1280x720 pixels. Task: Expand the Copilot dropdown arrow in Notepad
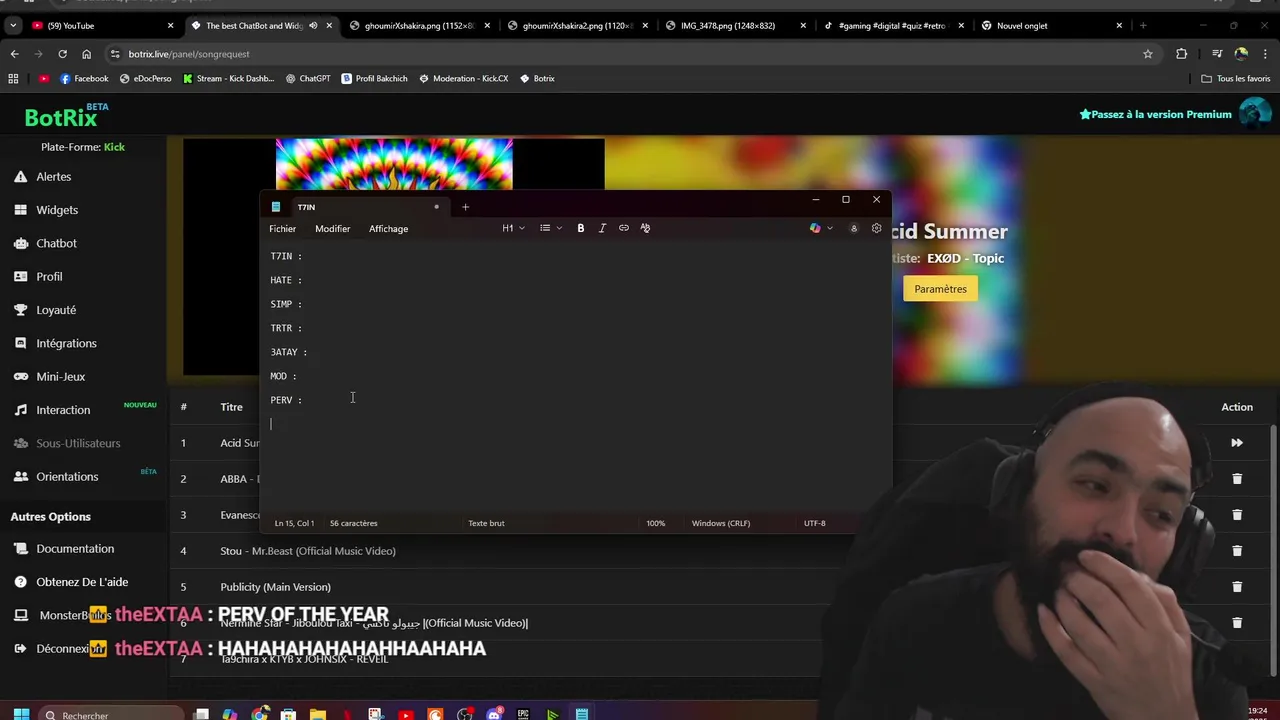[830, 228]
